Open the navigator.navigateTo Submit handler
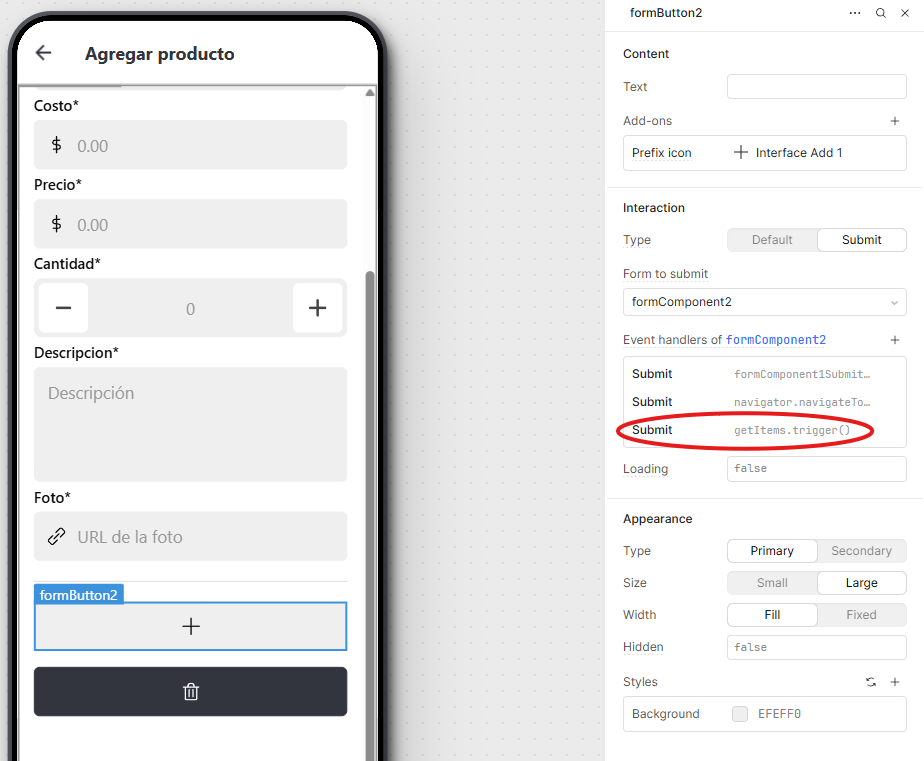The width and height of the screenshot is (924, 761). [x=764, y=402]
